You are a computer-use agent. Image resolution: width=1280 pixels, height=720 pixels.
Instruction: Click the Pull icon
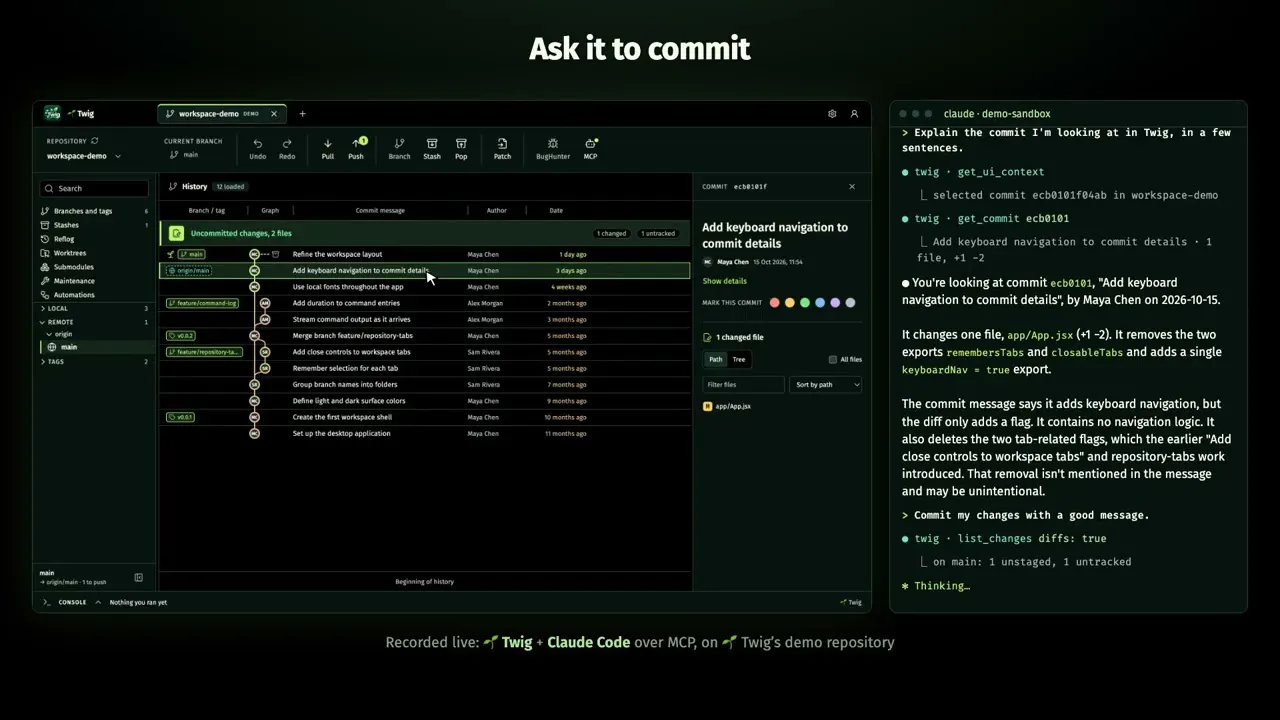pos(327,148)
